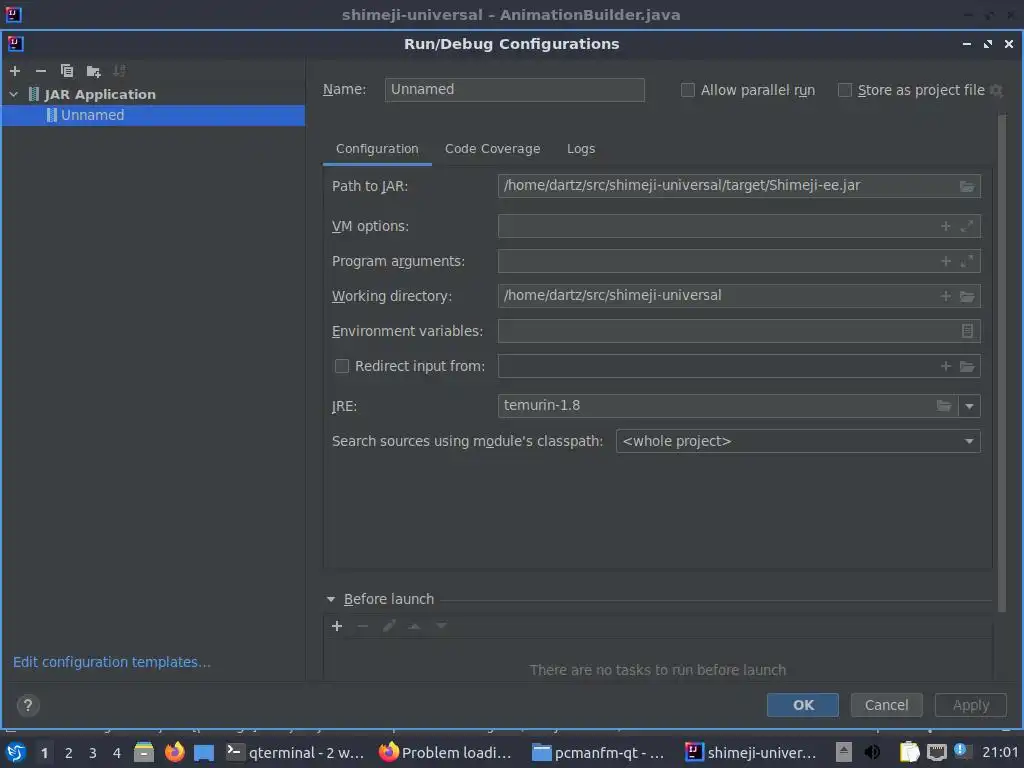Enable Store as project file
This screenshot has height=768, width=1024.
(x=844, y=90)
